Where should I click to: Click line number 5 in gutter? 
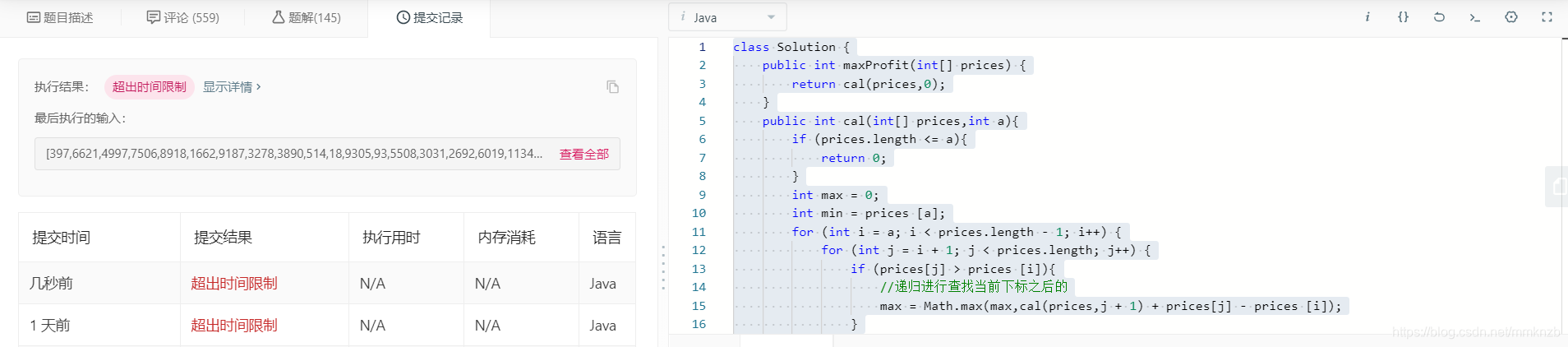[x=702, y=121]
